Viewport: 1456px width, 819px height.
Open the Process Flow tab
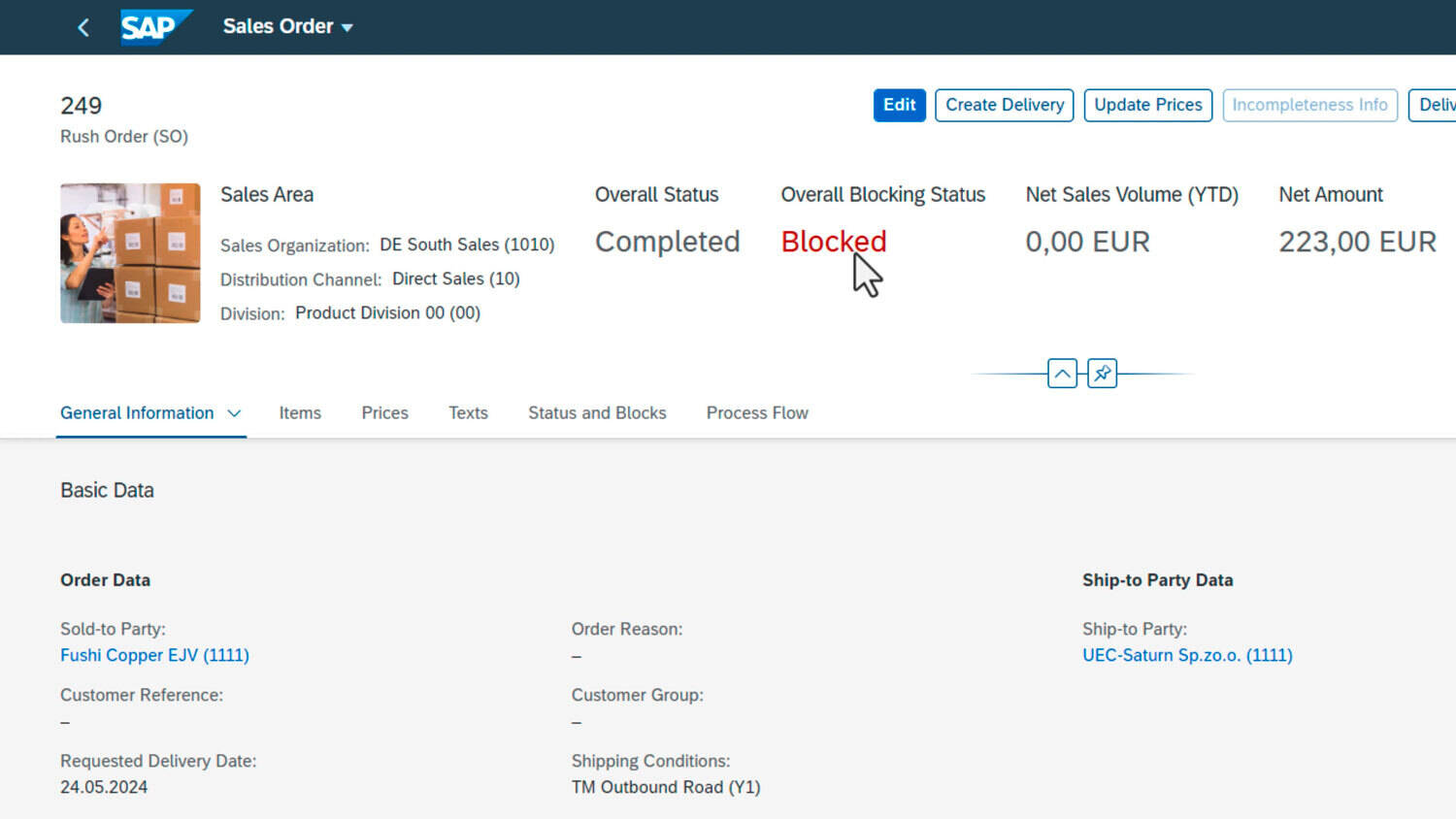click(757, 413)
